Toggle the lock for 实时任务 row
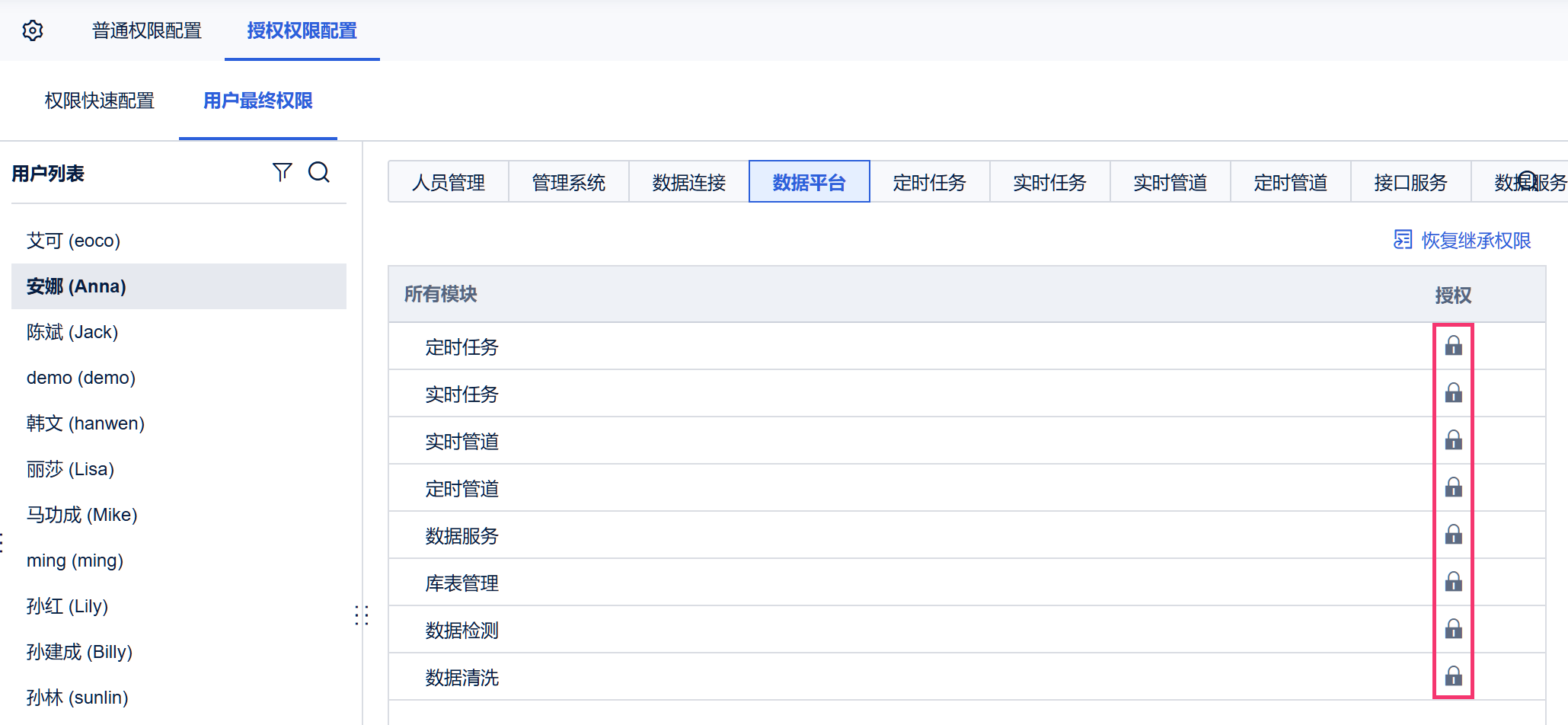This screenshot has width=1568, height=725. (1453, 393)
